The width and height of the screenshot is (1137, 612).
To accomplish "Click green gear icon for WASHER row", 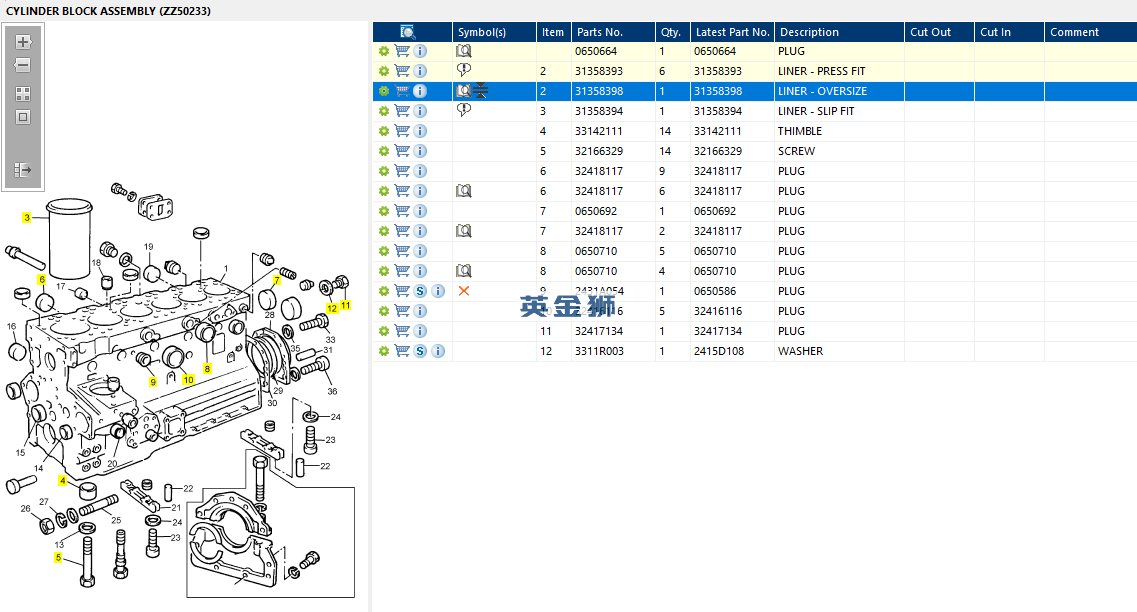I will coord(383,351).
